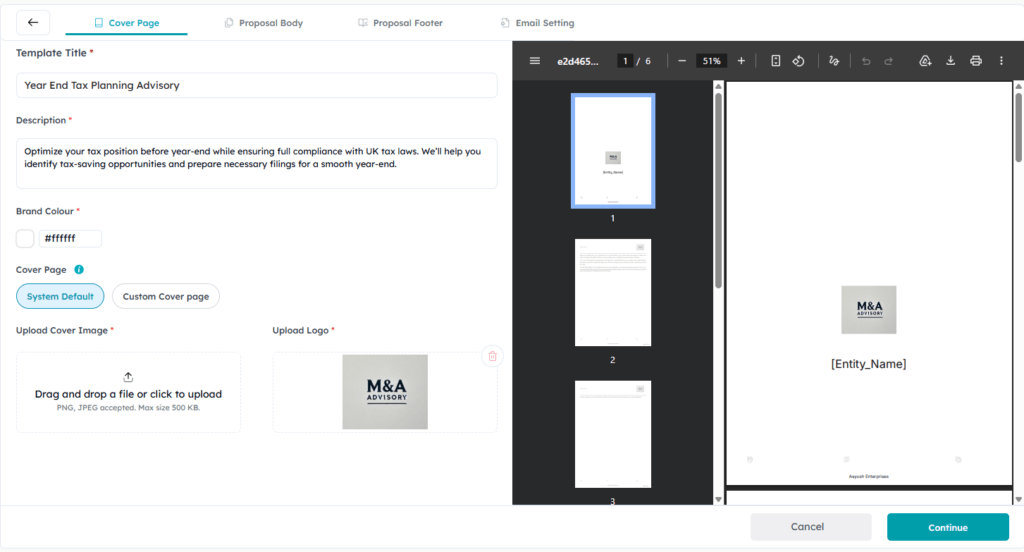The height and width of the screenshot is (552, 1024).
Task: Select page 2 thumbnail in PDF sidebar
Action: point(613,293)
